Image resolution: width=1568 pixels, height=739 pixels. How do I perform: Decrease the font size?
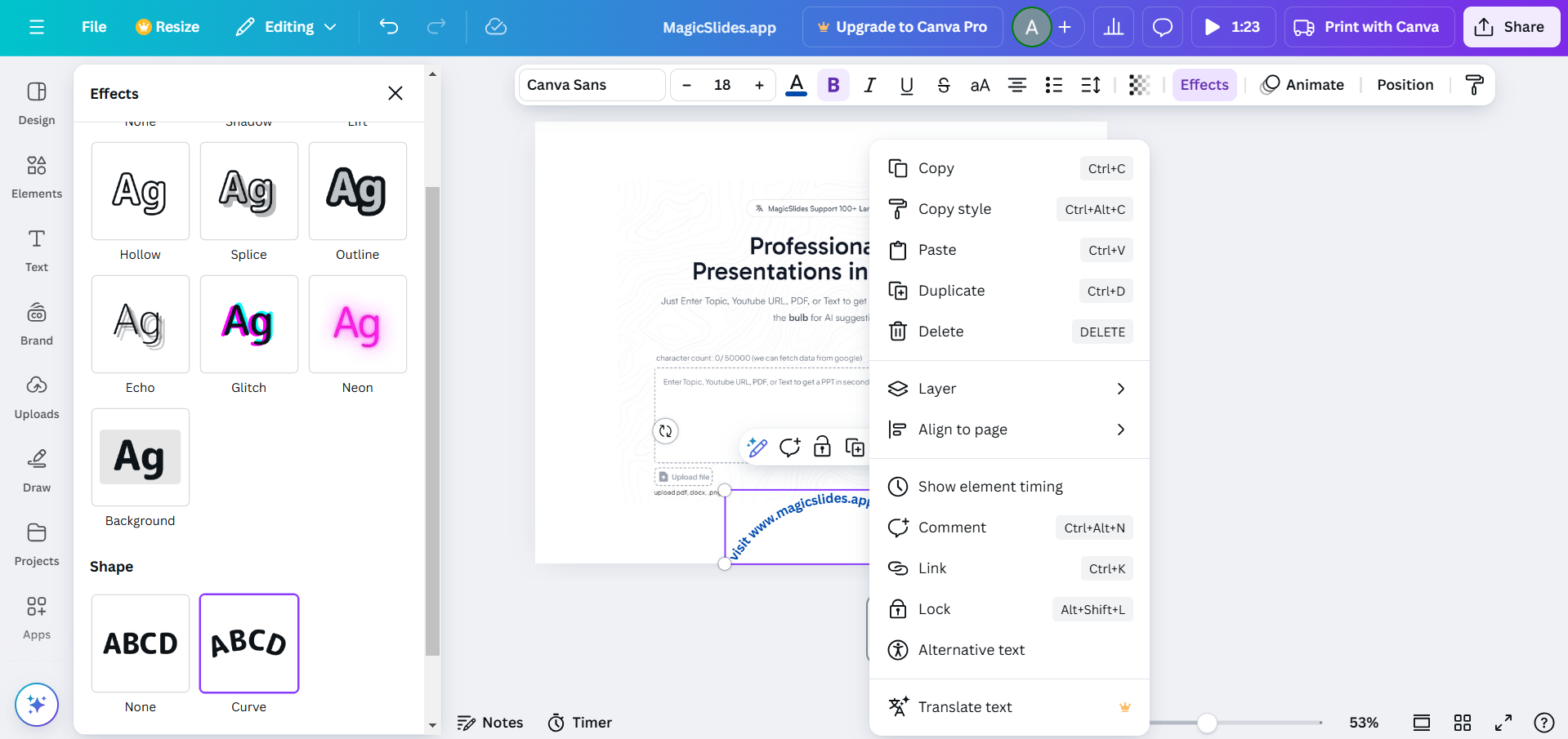687,85
